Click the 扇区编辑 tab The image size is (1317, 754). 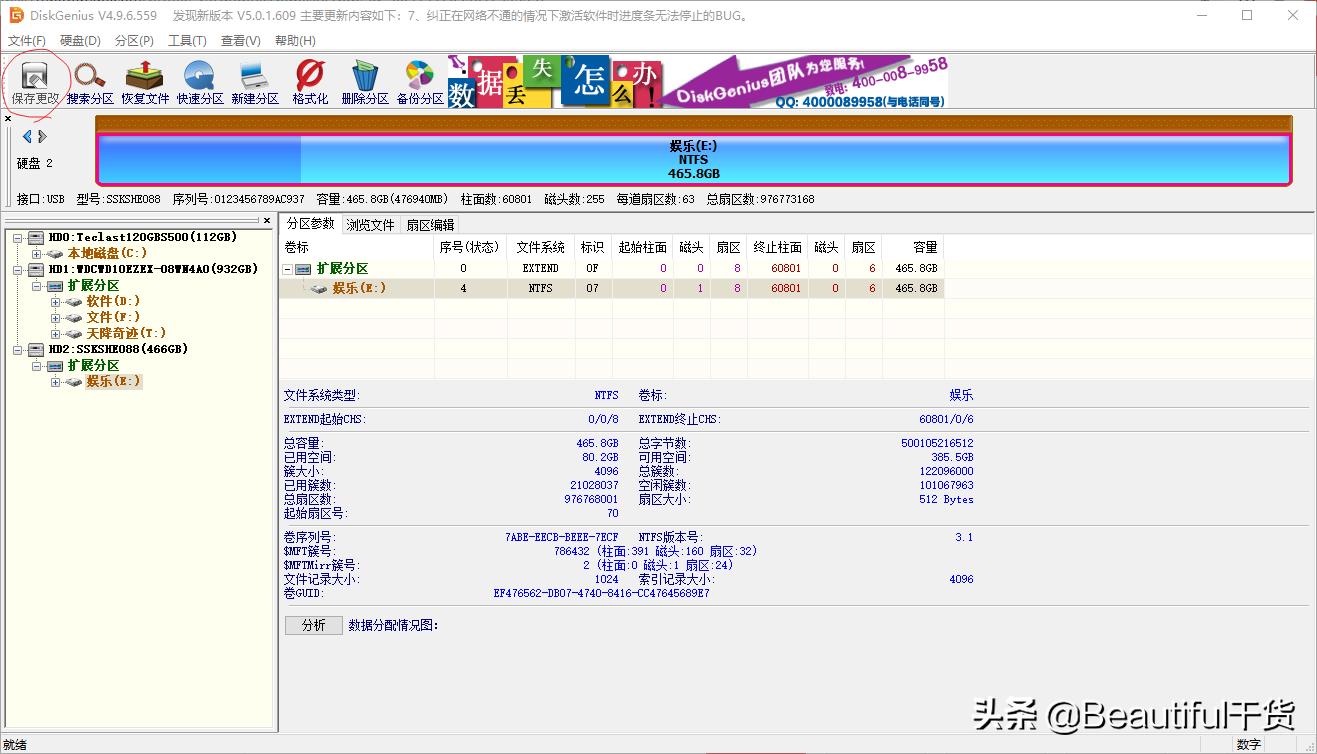point(430,224)
